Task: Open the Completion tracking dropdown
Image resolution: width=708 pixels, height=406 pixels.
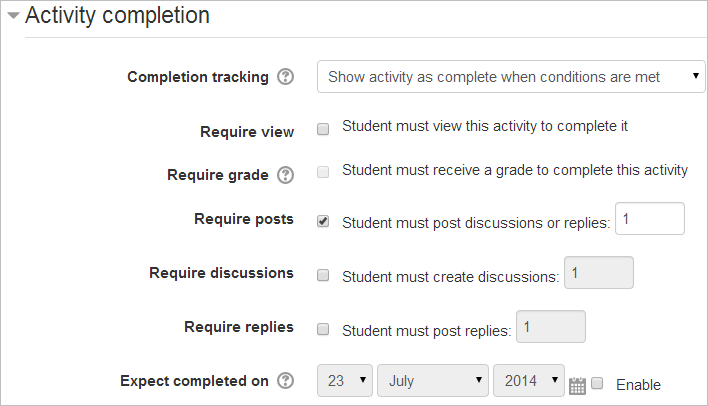Action: [x=511, y=76]
